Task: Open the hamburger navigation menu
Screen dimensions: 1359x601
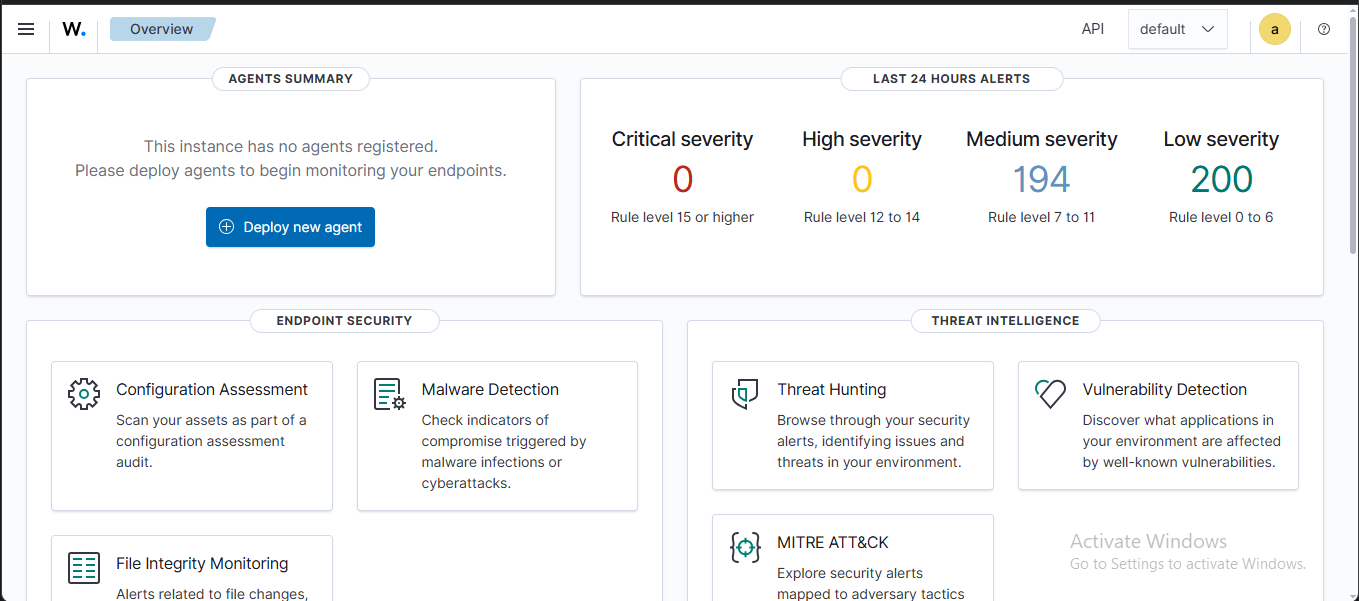Action: click(x=26, y=29)
